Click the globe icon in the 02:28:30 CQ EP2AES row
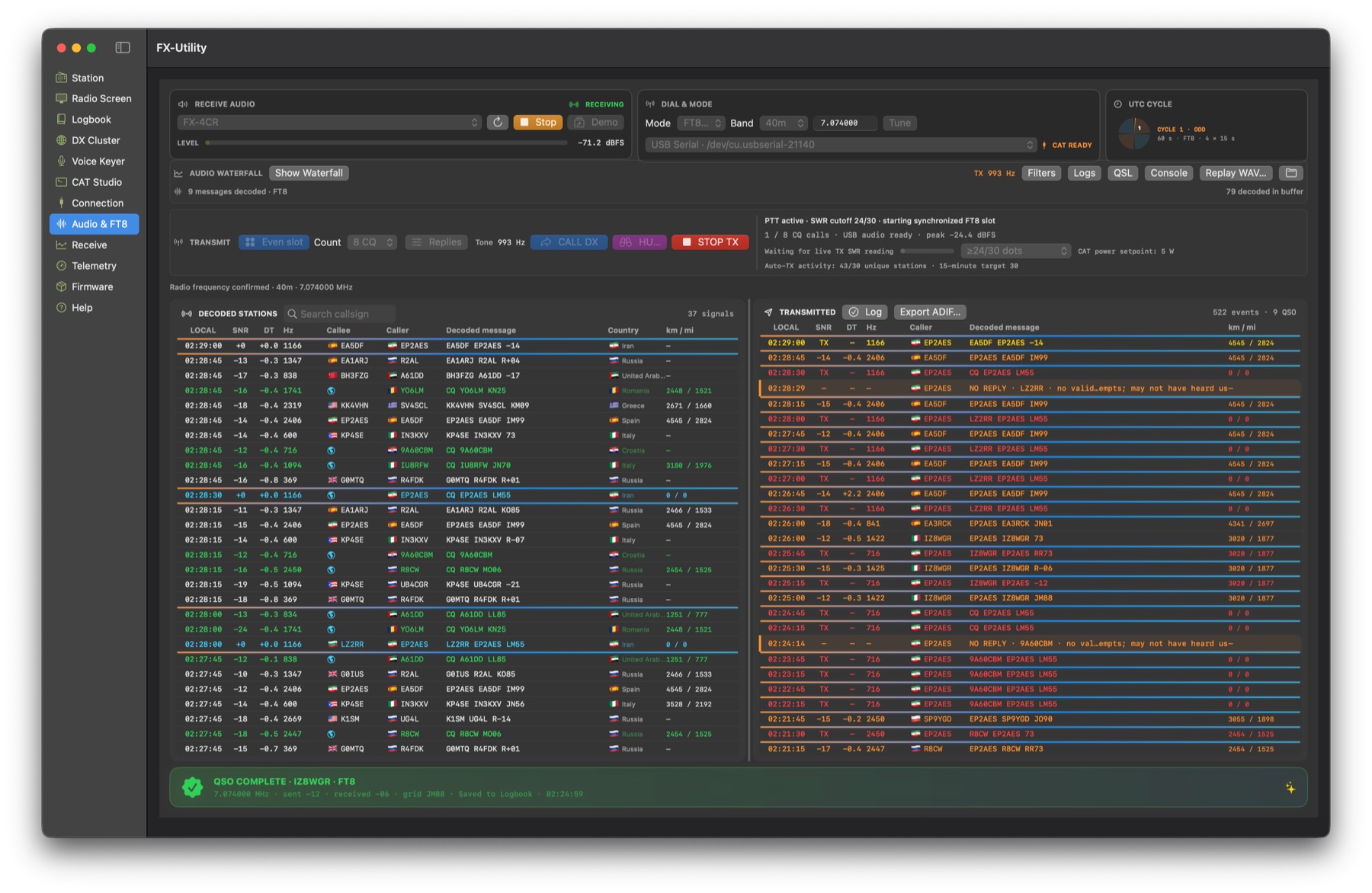Image resolution: width=1372 pixels, height=893 pixels. [x=332, y=495]
